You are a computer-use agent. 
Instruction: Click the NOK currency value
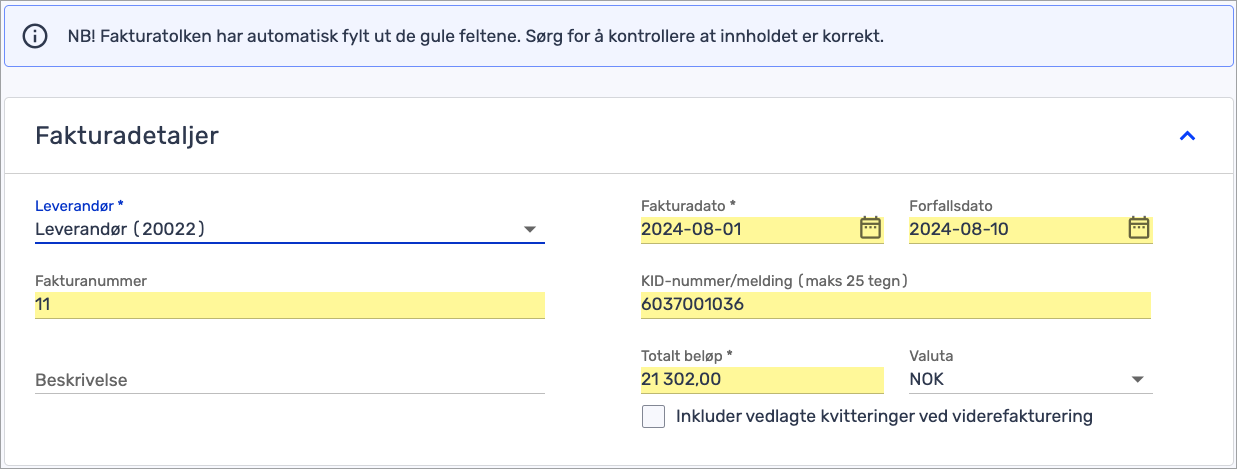(927, 380)
